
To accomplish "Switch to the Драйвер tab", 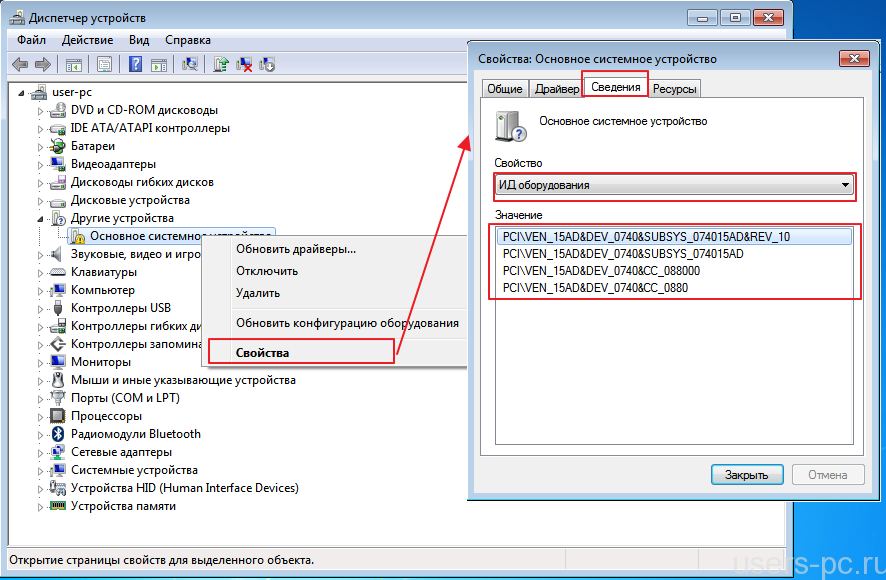I will (556, 89).
